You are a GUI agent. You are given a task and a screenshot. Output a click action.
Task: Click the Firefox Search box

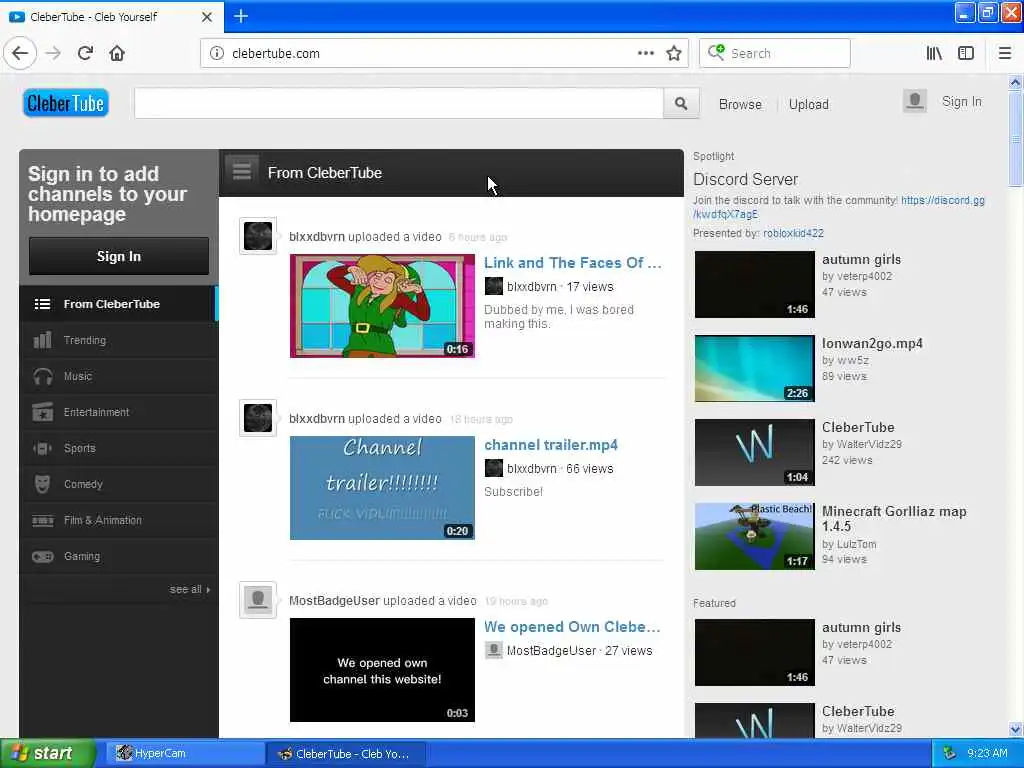(775, 53)
